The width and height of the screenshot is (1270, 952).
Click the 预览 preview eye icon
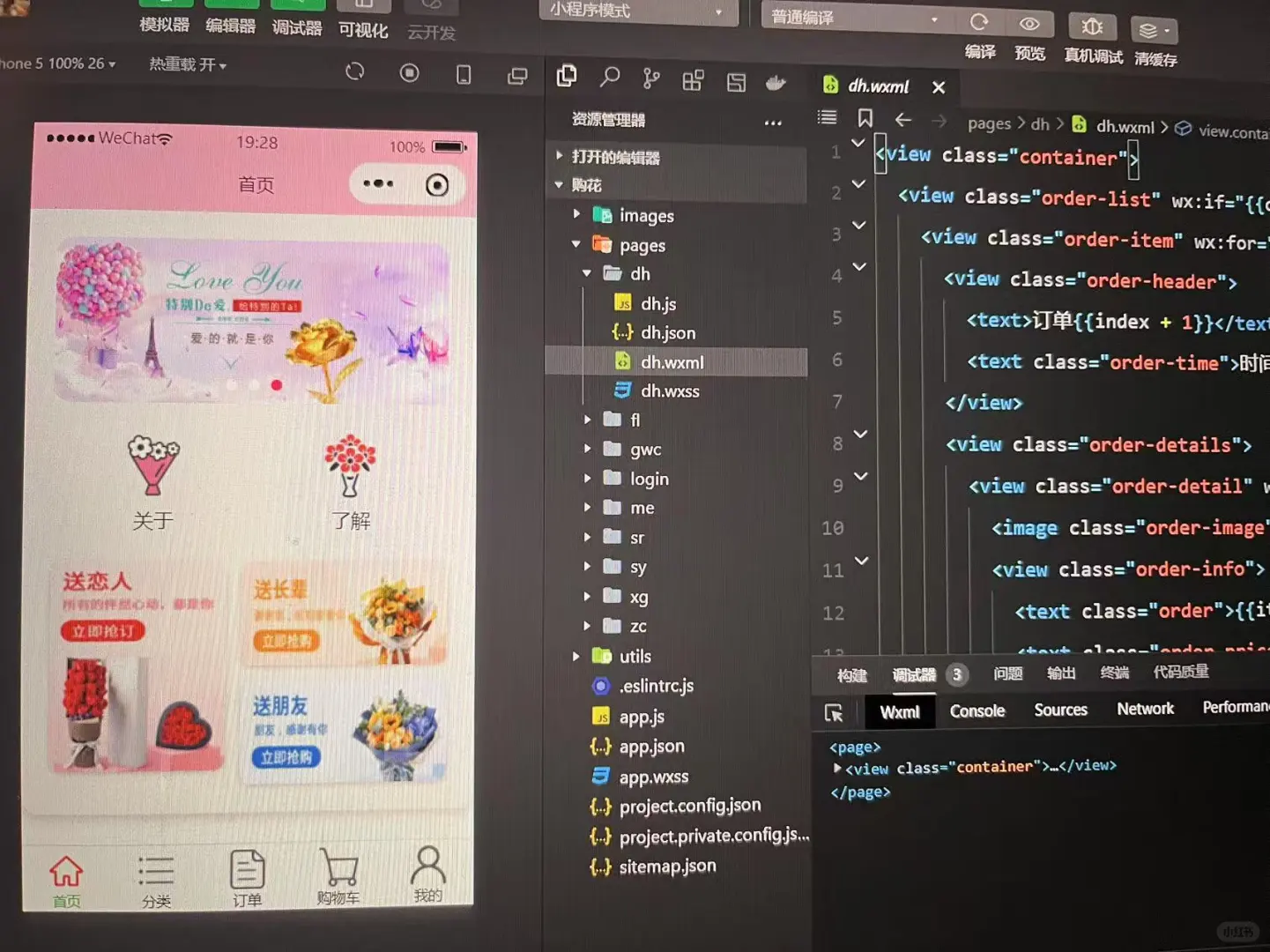point(1029,24)
